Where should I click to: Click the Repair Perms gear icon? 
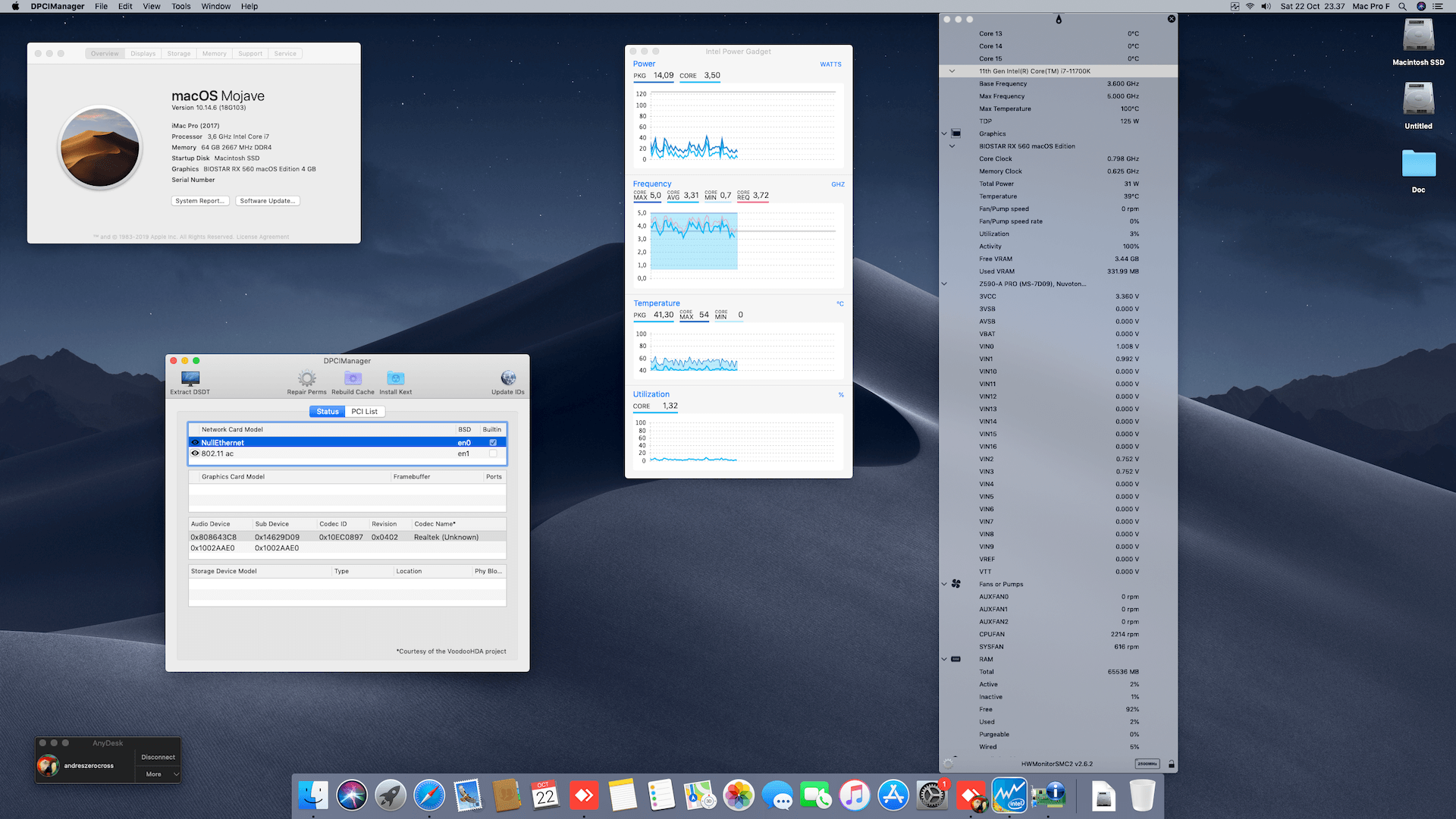coord(306,378)
